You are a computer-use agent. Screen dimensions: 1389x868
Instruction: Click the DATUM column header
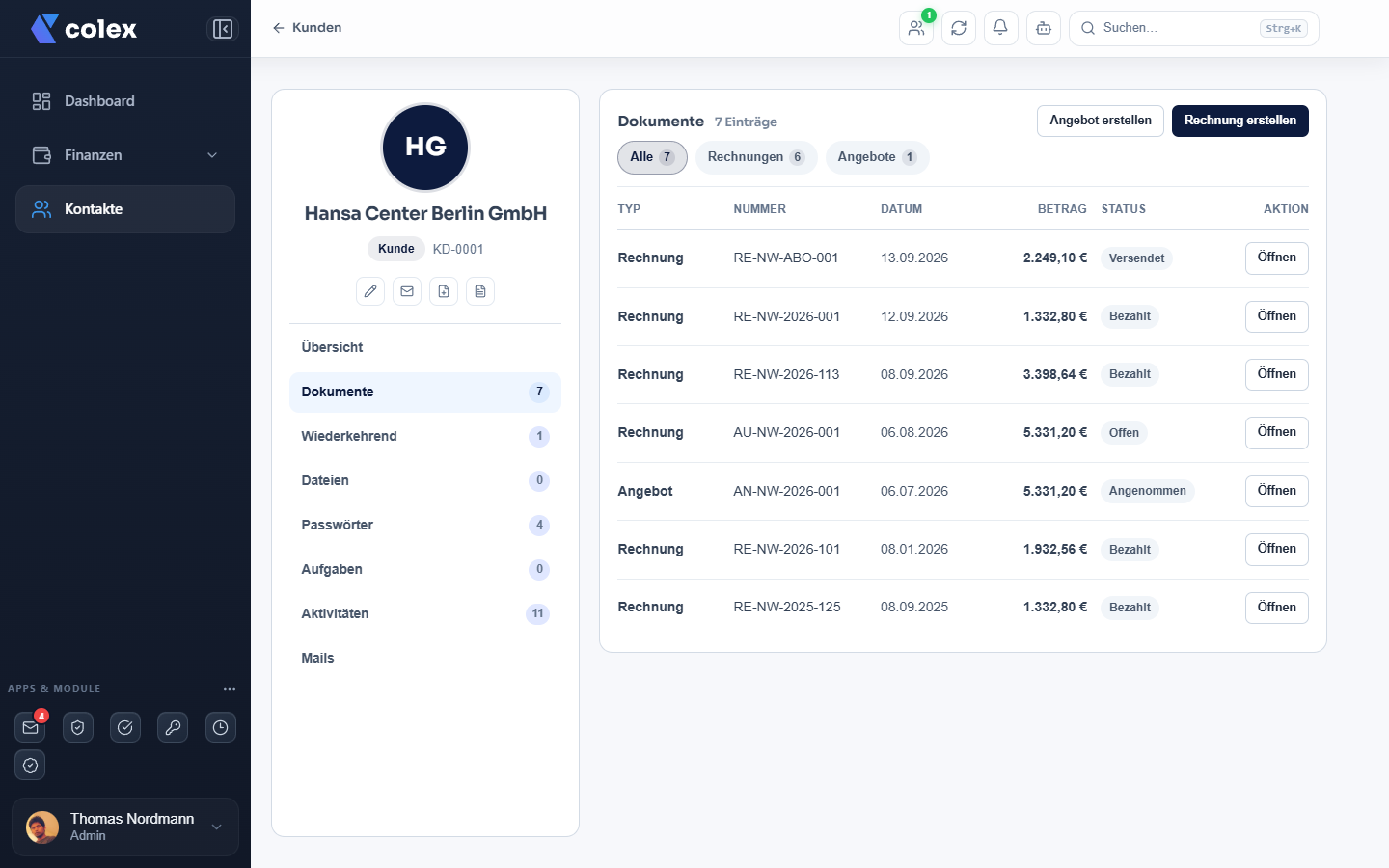(901, 209)
